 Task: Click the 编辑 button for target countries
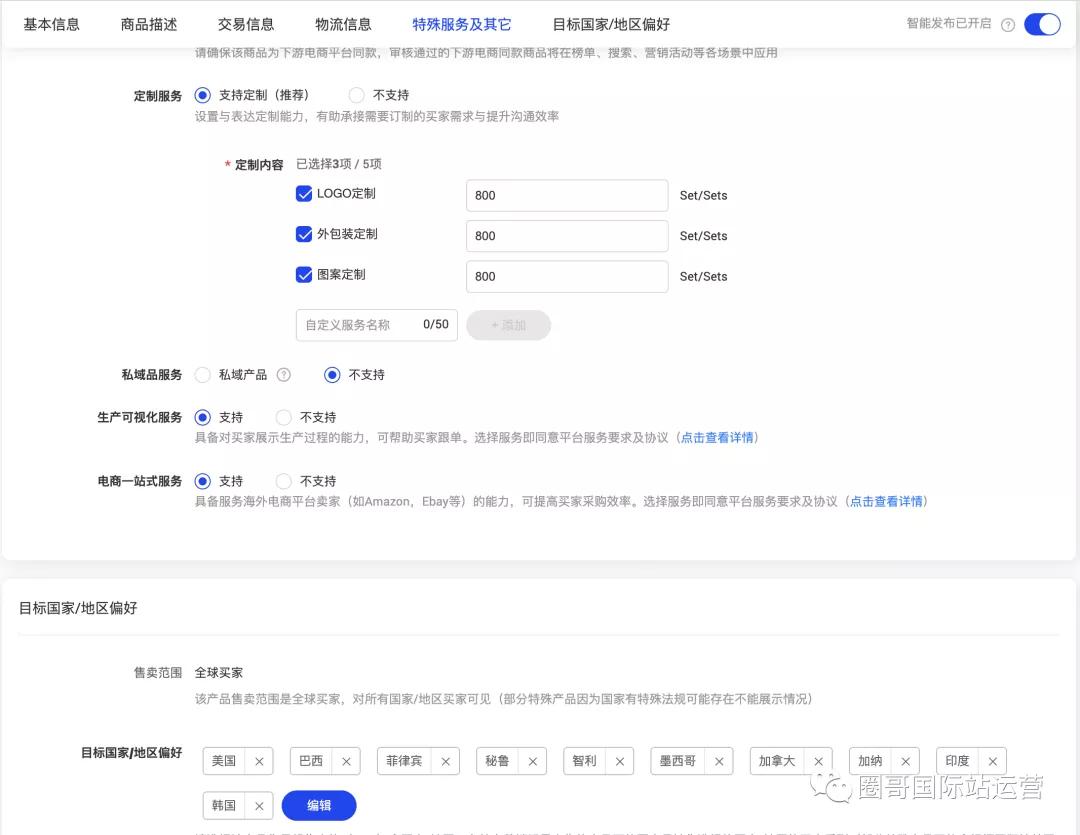318,805
